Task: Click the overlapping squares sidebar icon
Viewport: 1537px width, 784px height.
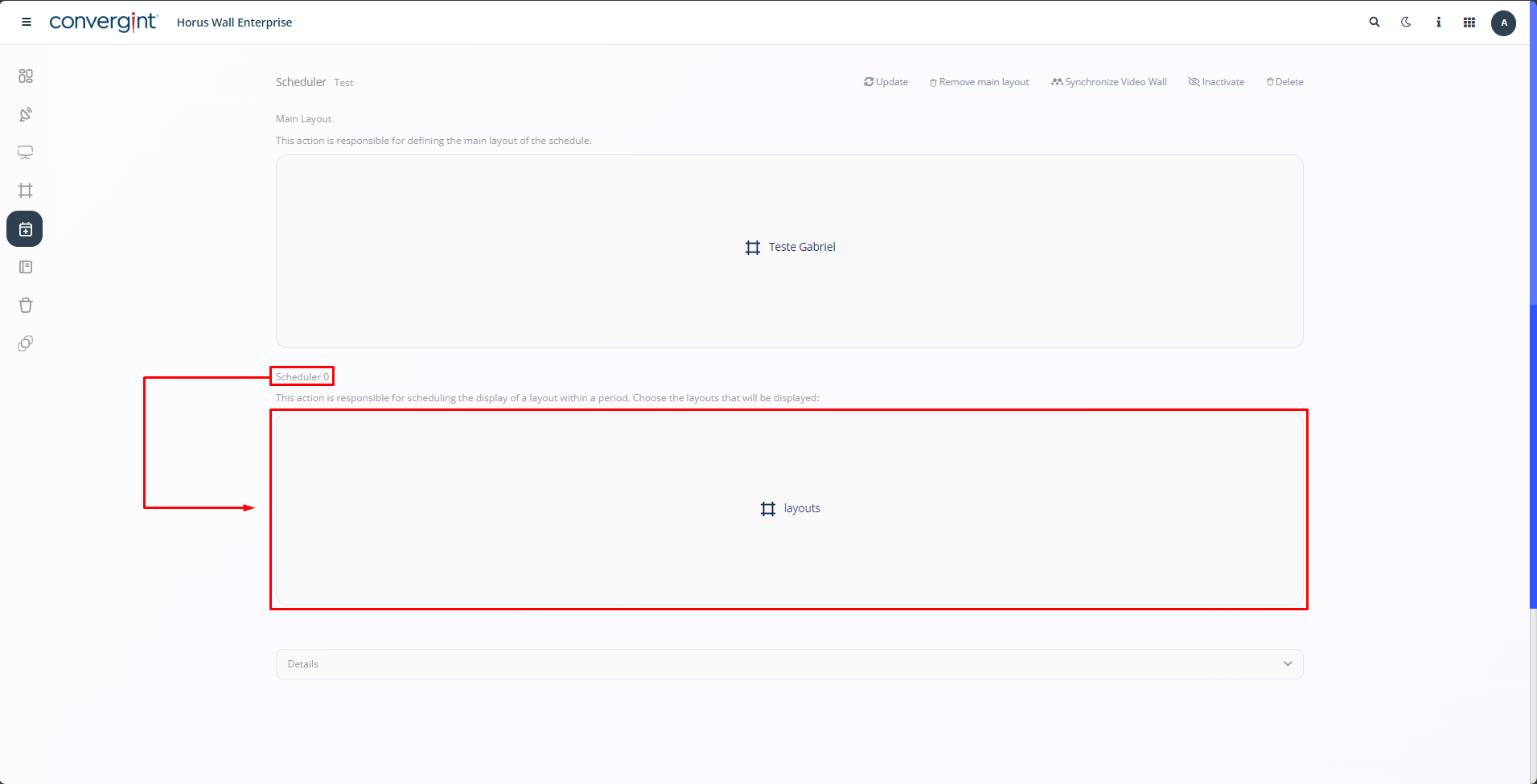Action: 26,343
